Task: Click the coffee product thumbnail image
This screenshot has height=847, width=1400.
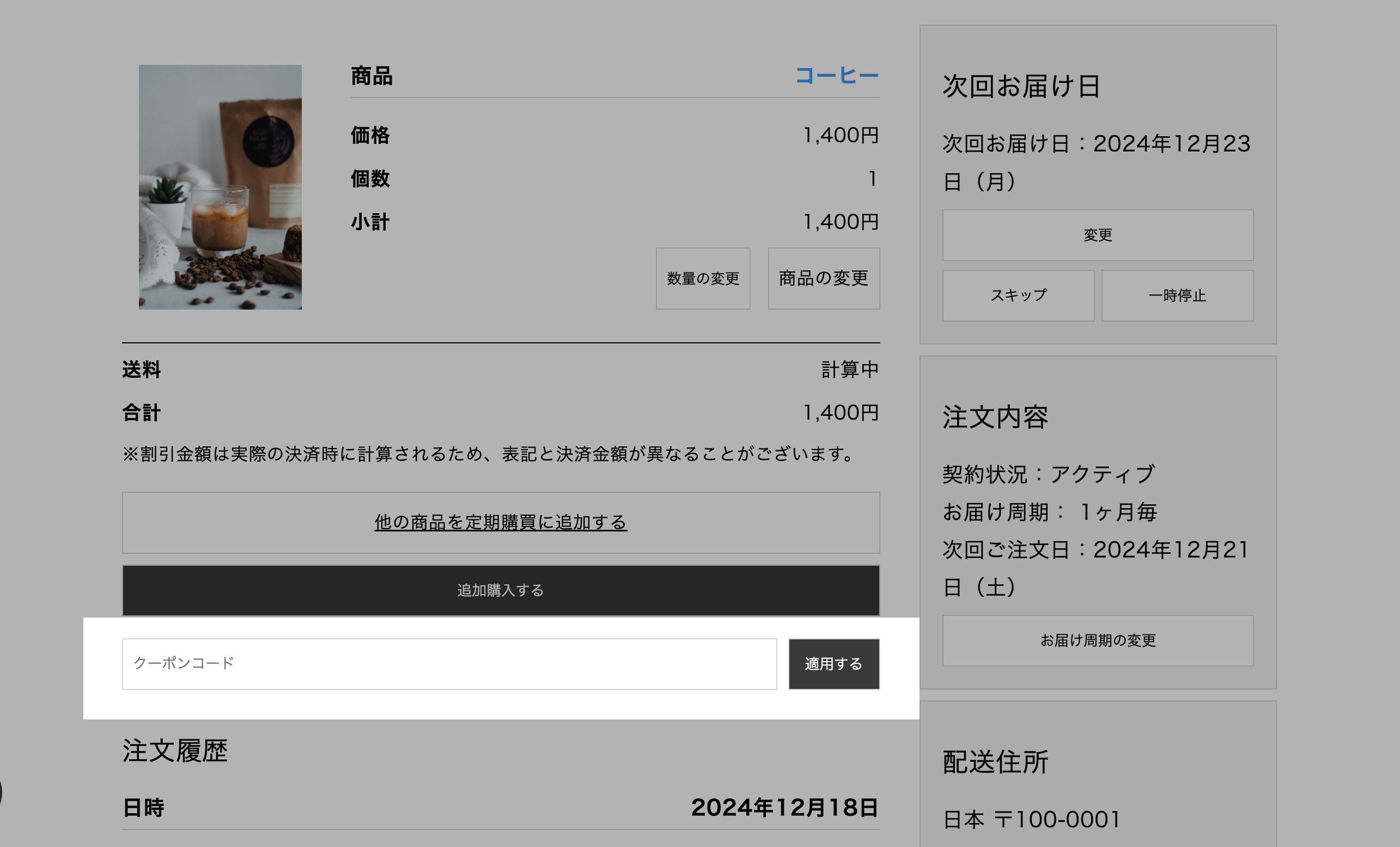Action: click(220, 187)
